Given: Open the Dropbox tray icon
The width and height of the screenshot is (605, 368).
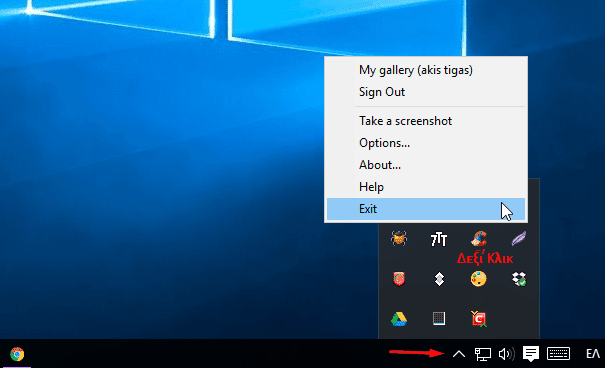Looking at the screenshot, I should [519, 279].
